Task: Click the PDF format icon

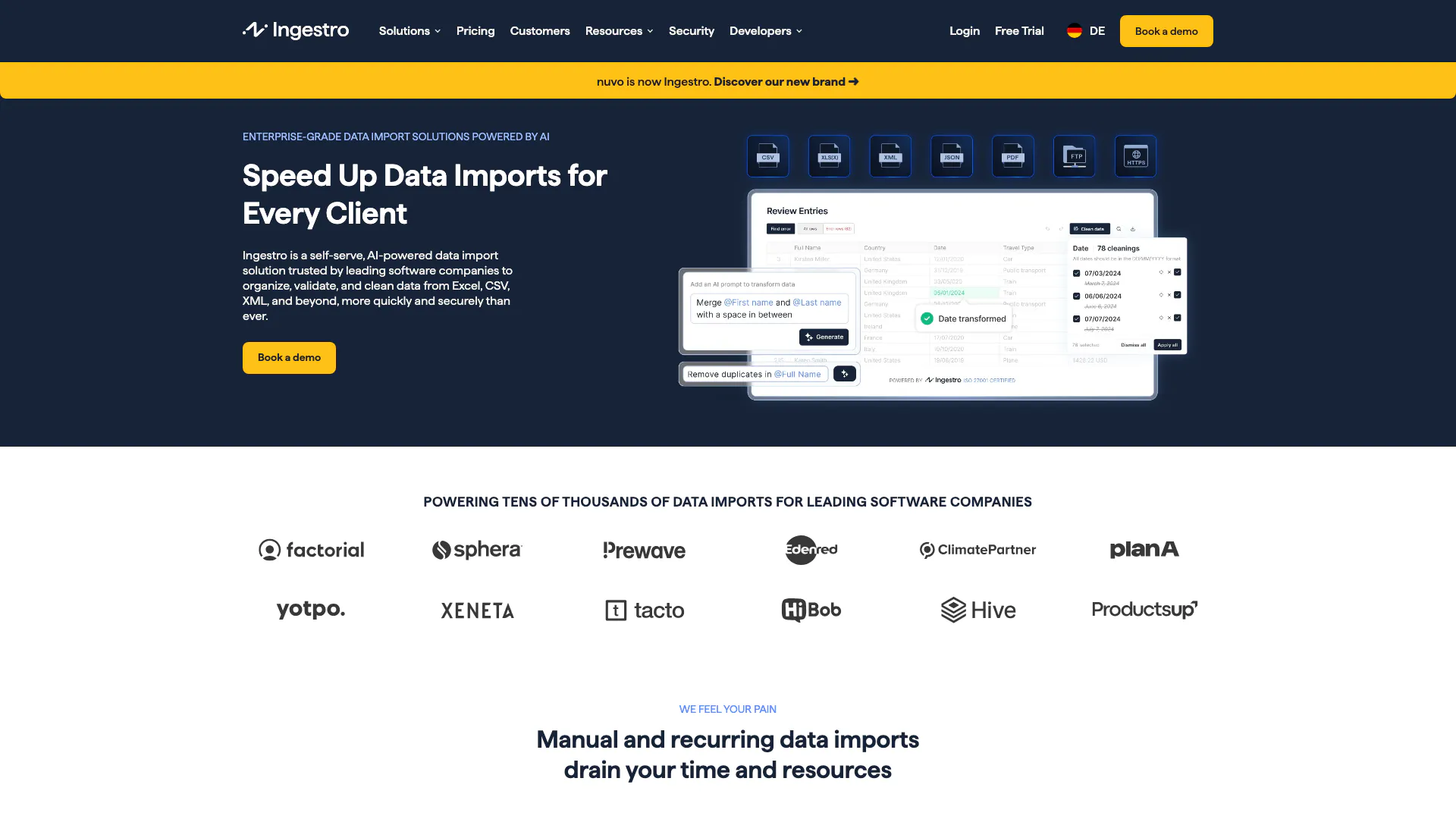Action: pos(1012,156)
